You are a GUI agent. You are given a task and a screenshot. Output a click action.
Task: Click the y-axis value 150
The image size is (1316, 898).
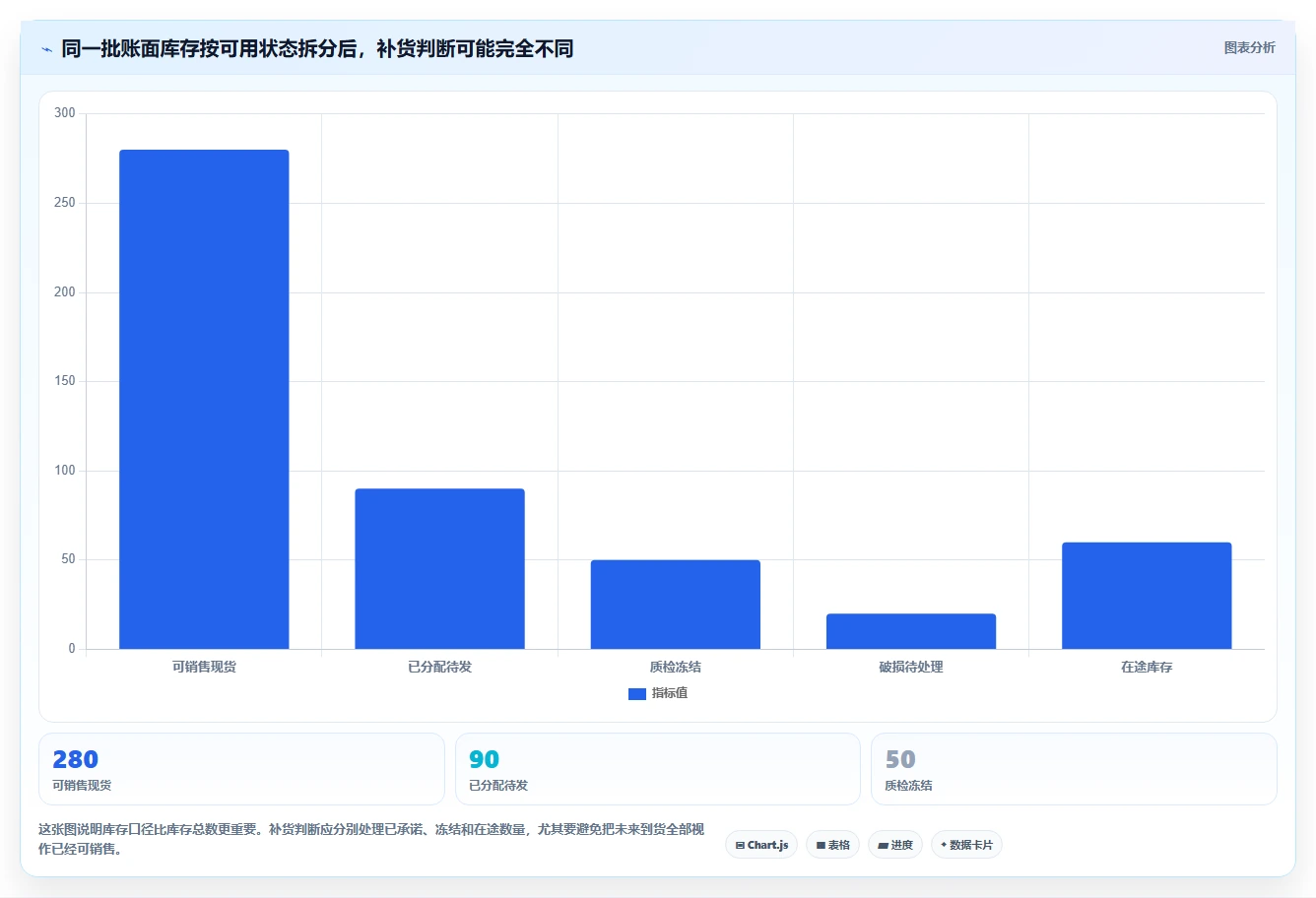(65, 381)
